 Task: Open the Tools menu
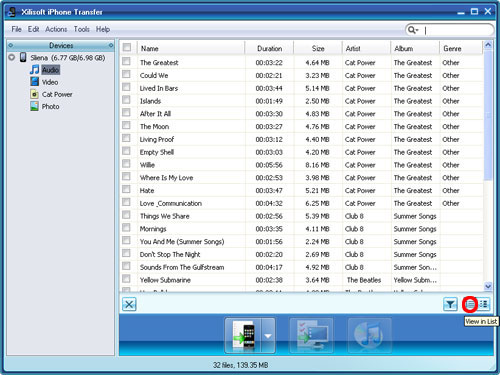[82, 29]
